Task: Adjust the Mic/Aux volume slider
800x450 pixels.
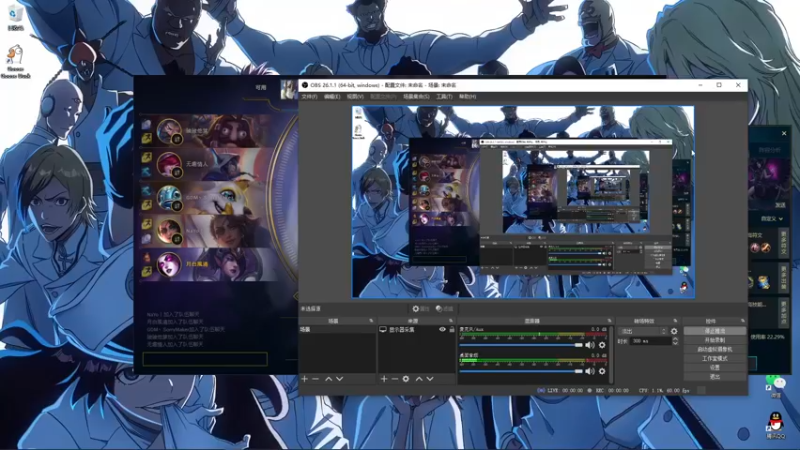Action: pyautogui.click(x=520, y=345)
